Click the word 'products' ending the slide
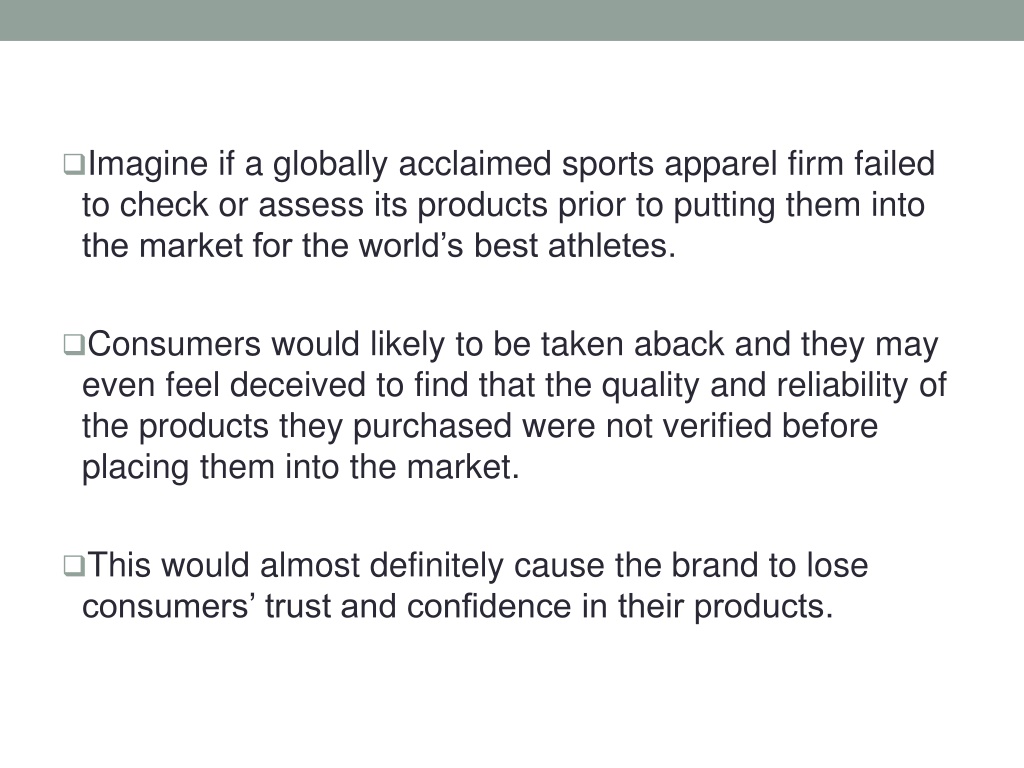The width and height of the screenshot is (1024, 768). [763, 607]
